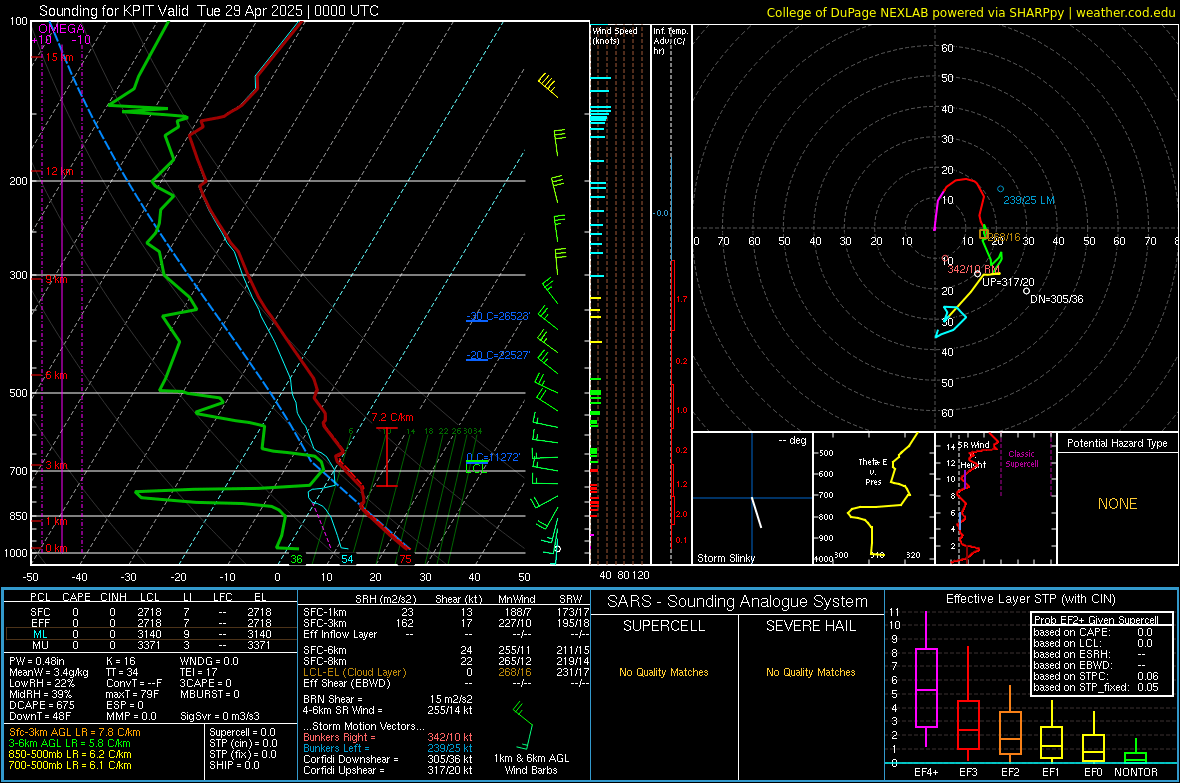The image size is (1180, 783).
Task: Click the surface temperature value 75
Action: pos(406,559)
